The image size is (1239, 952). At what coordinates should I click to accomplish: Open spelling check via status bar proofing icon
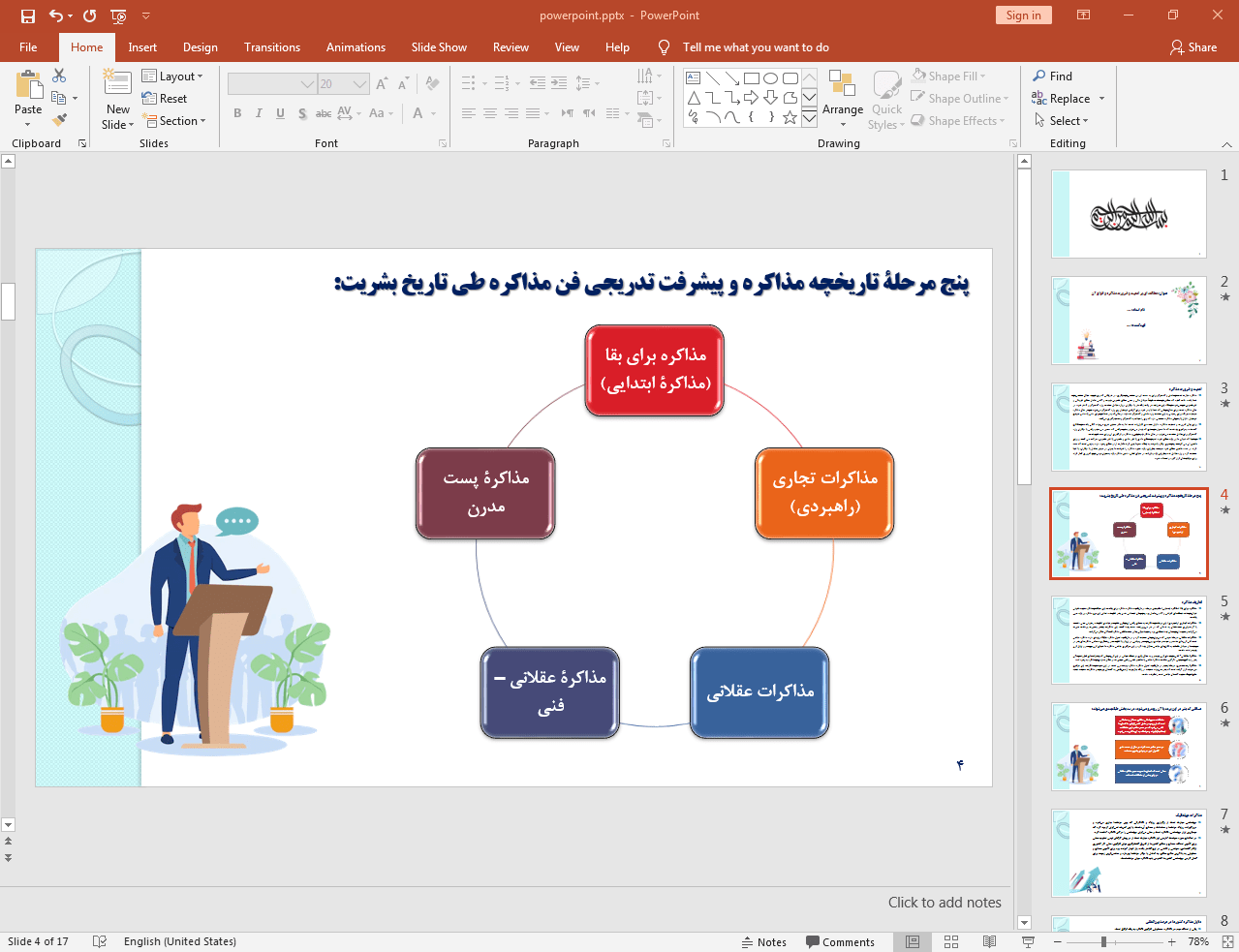[x=100, y=940]
